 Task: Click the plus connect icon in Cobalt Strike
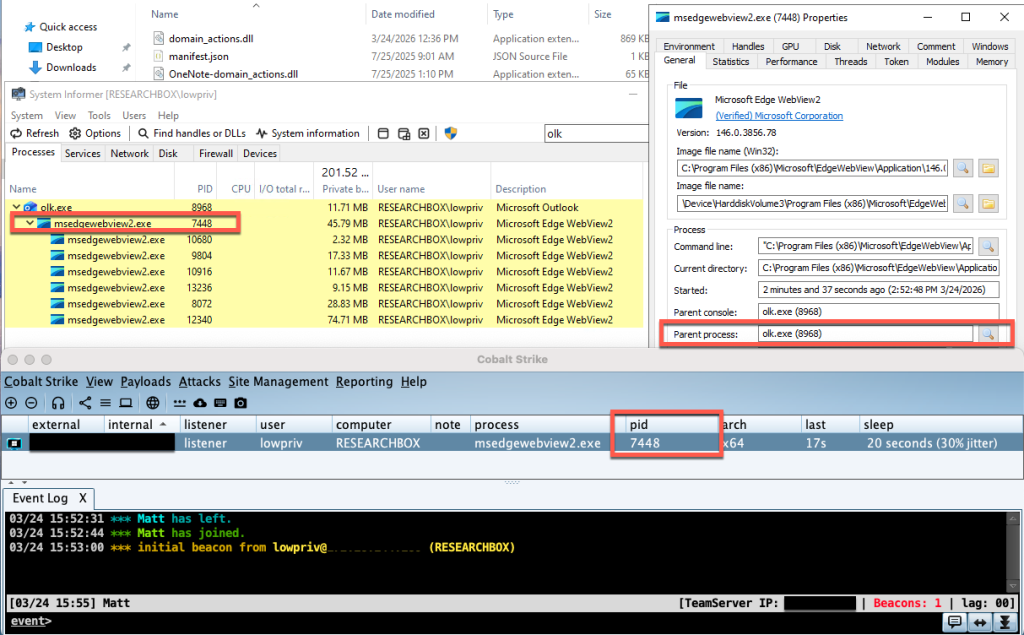11,403
